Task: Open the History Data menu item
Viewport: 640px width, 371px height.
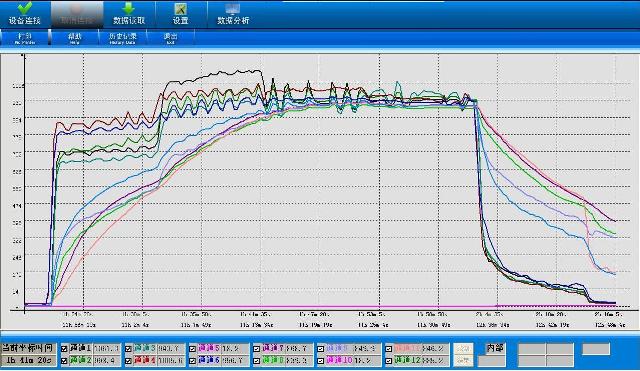Action: pyautogui.click(x=122, y=38)
